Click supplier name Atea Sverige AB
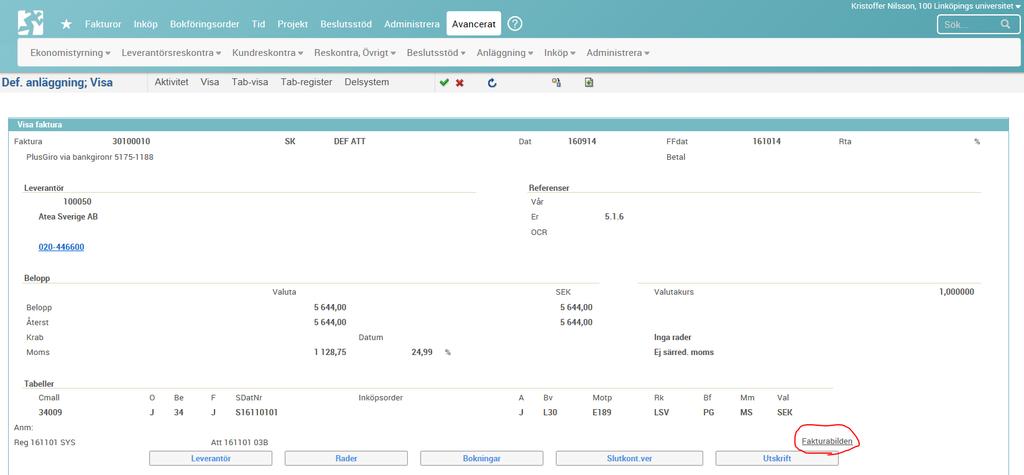Viewport: 1024px width, 475px height. (x=69, y=217)
